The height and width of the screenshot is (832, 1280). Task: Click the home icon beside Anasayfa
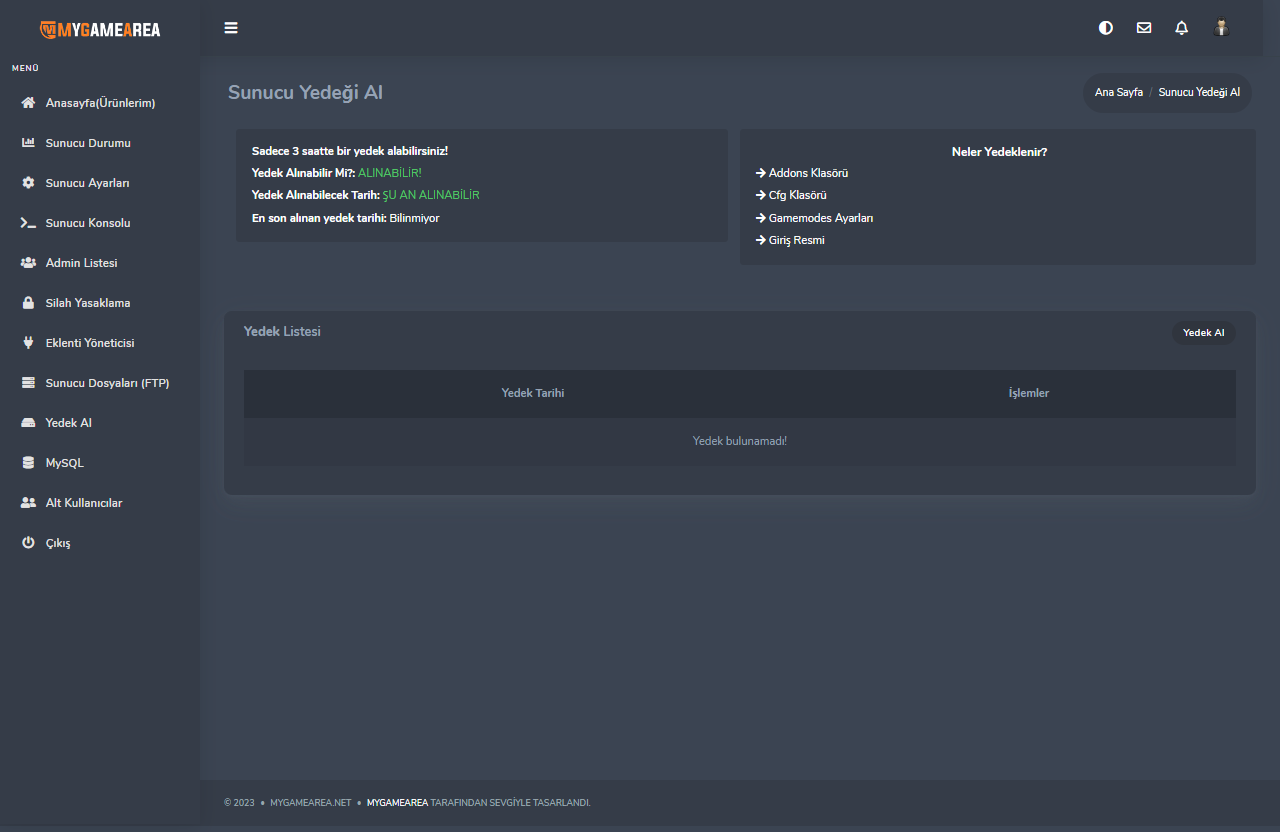pyautogui.click(x=28, y=103)
